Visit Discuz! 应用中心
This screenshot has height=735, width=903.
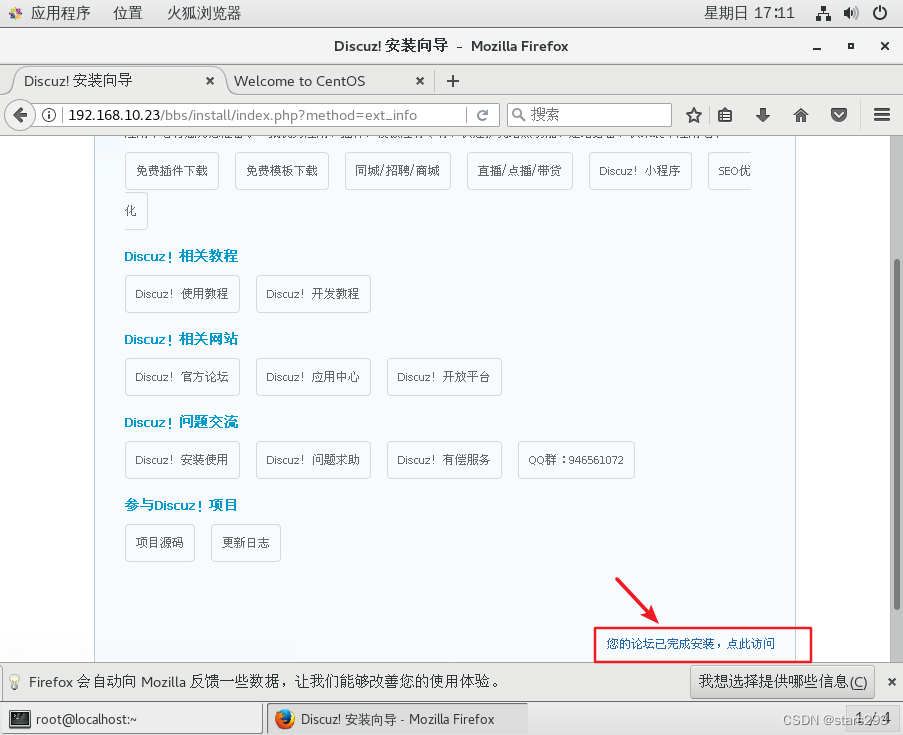pos(313,377)
